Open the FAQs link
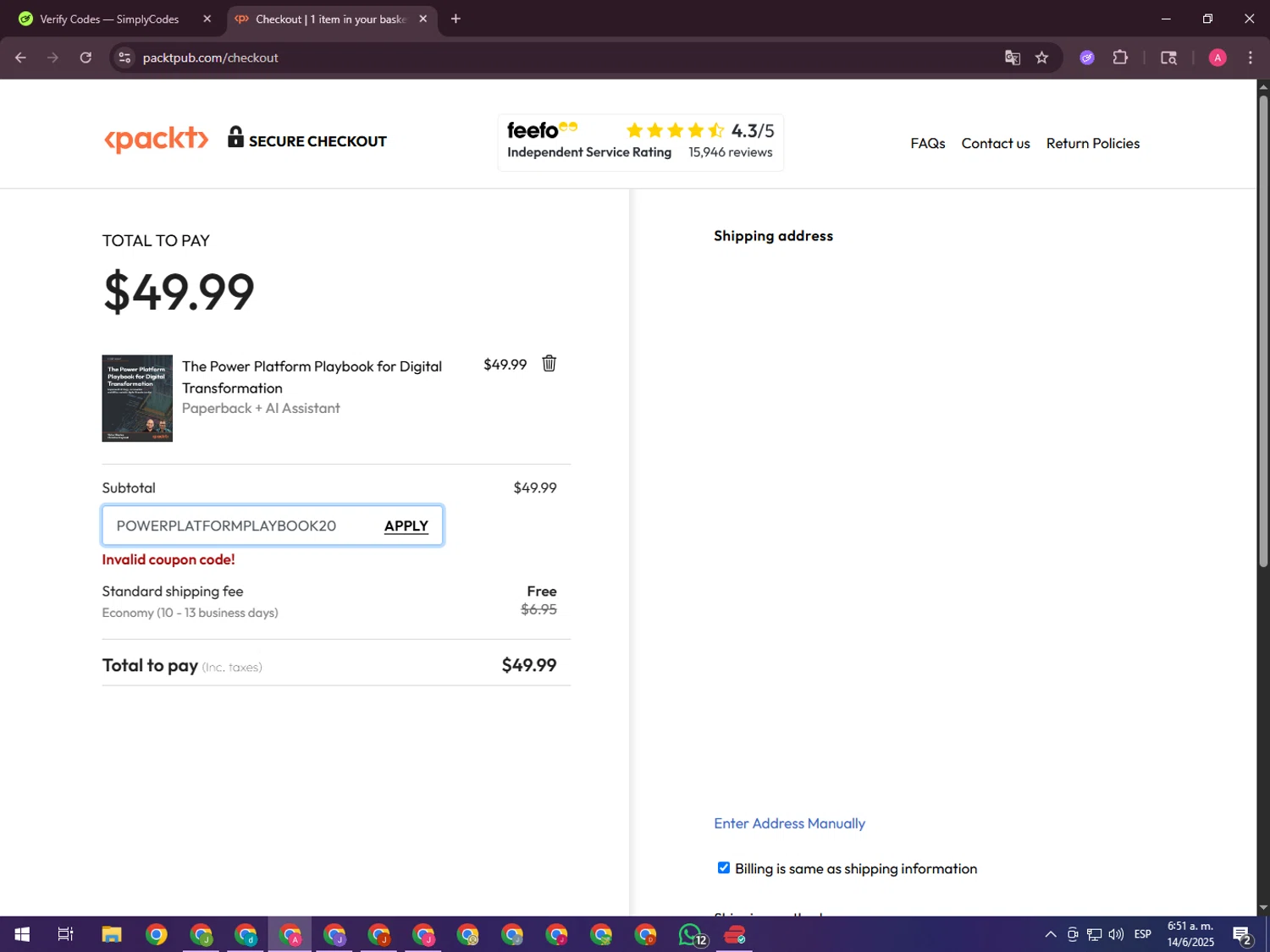The height and width of the screenshot is (952, 1270). tap(927, 143)
